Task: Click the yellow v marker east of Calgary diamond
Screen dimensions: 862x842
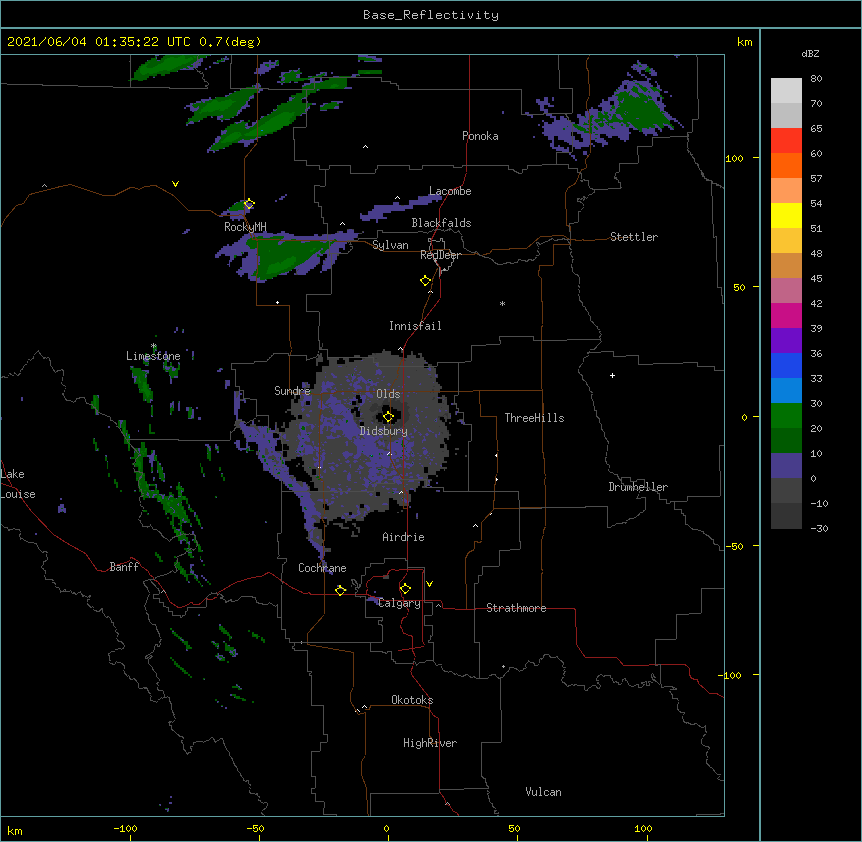Action: tap(429, 584)
